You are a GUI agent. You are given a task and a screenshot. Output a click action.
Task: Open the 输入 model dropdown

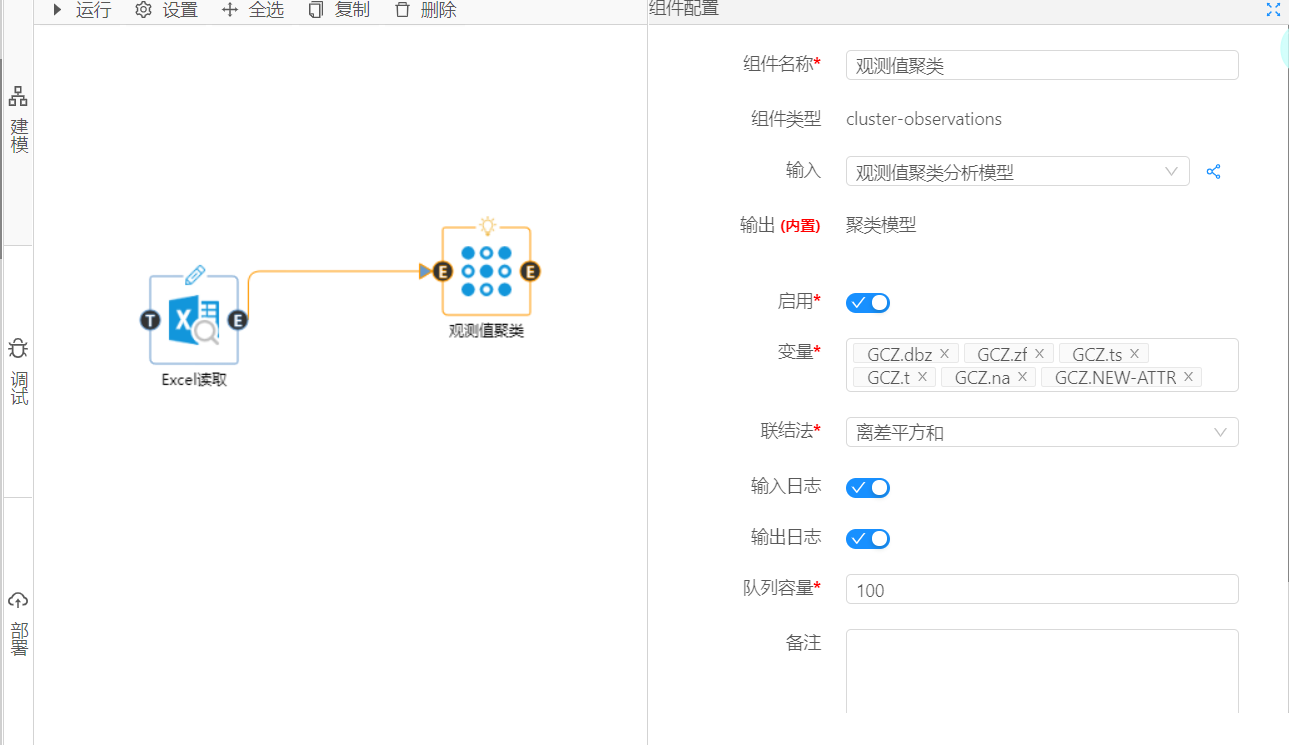(x=1016, y=172)
